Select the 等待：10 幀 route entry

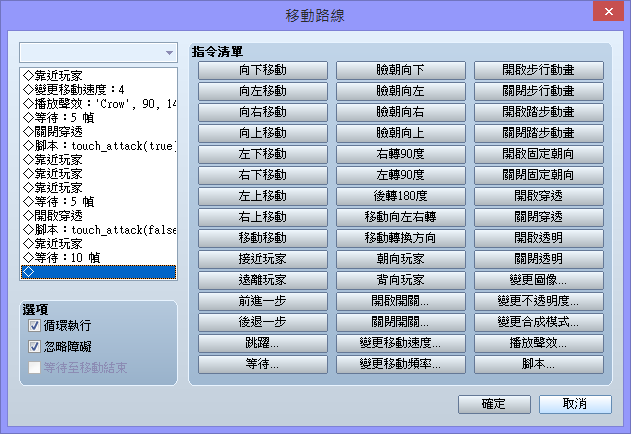[99, 258]
